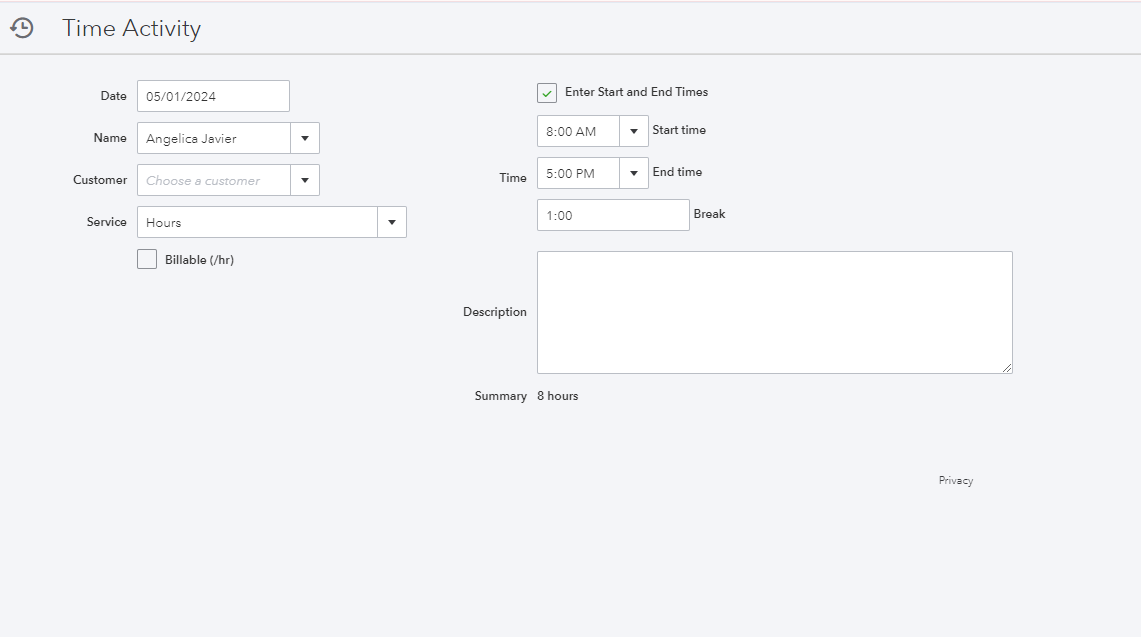Click the Enter Start and End Times label
This screenshot has width=1141, height=637.
tap(636, 92)
